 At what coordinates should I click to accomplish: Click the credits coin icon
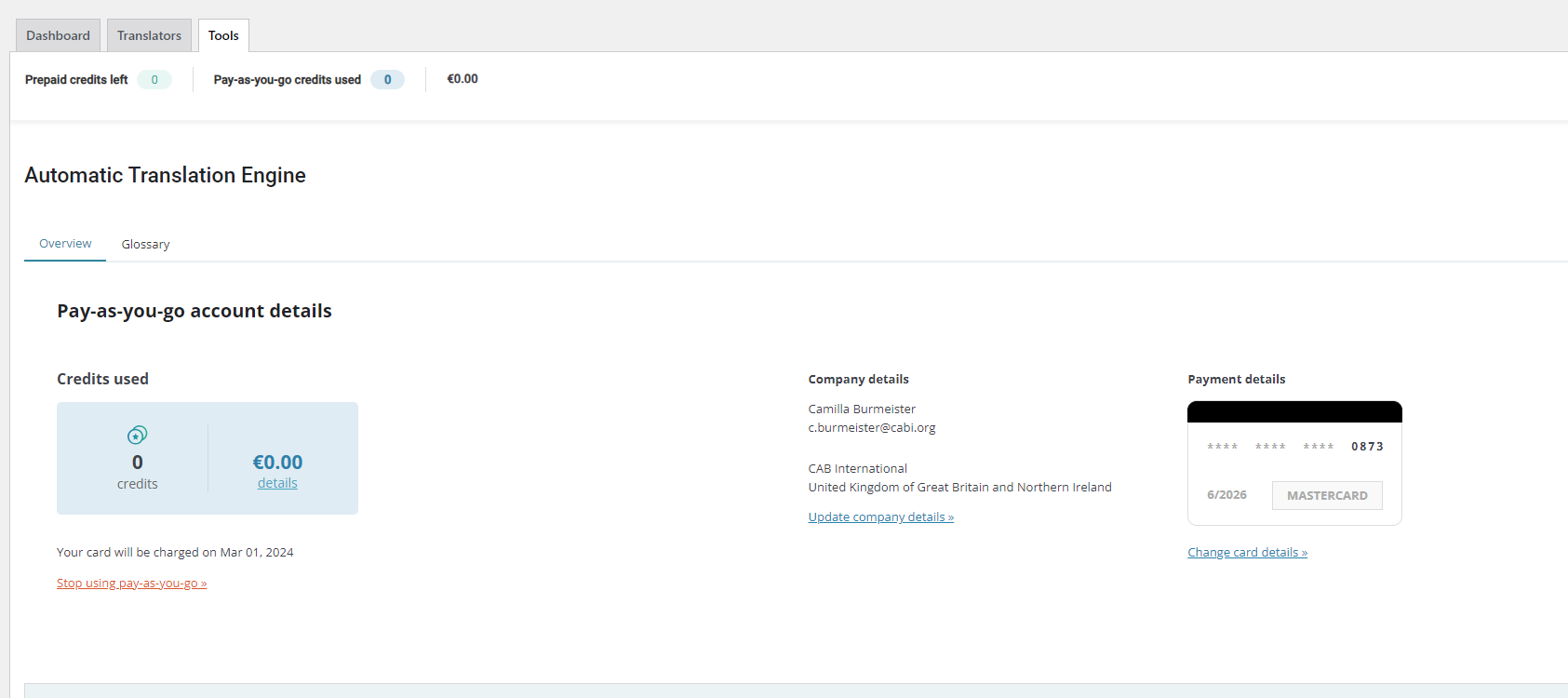coord(138,435)
